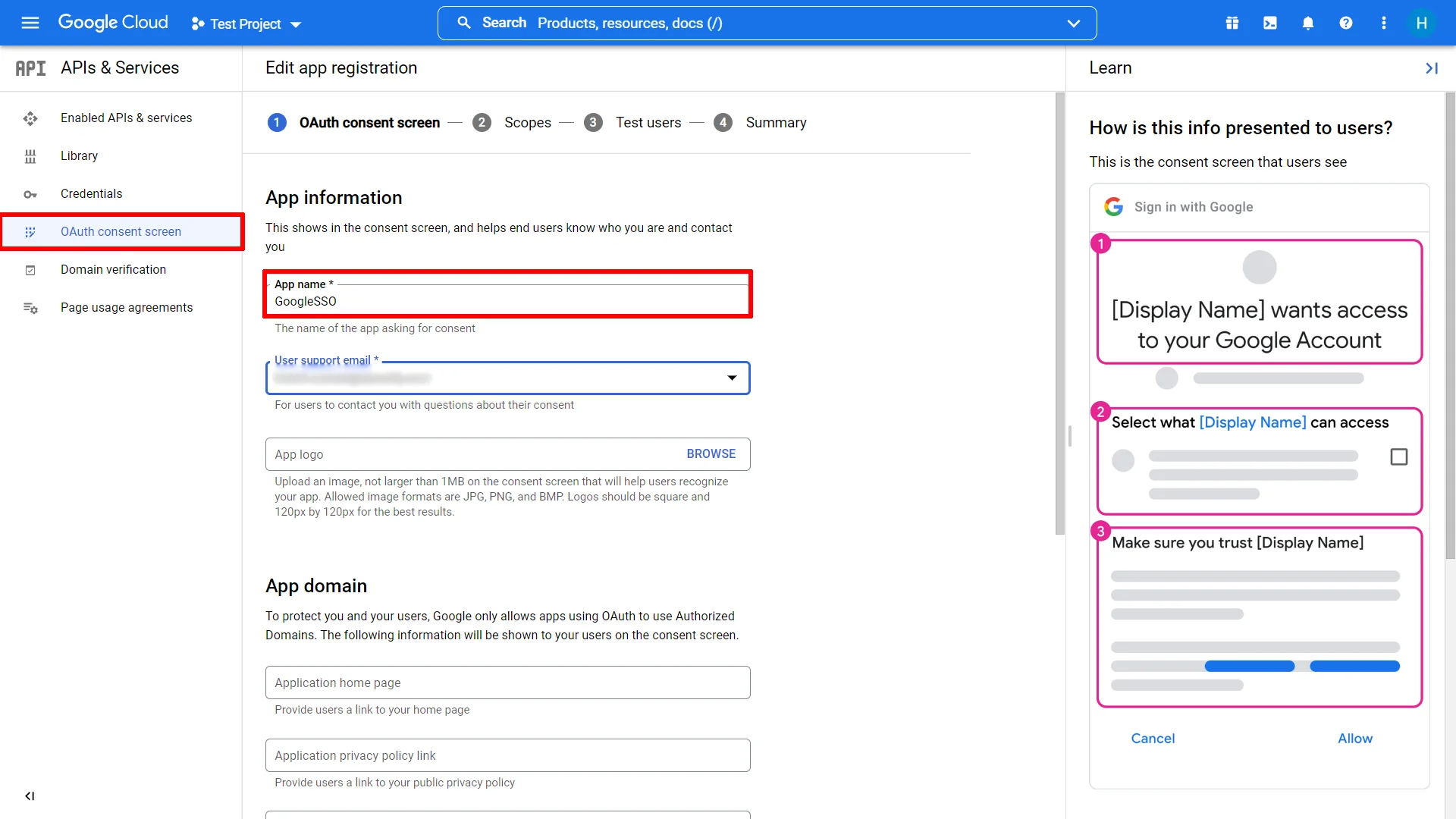1456x819 pixels.
Task: Go to step 4 Summary
Action: coord(760,122)
